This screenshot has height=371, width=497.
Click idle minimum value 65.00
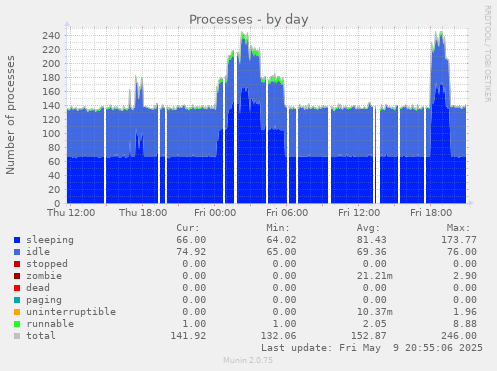[281, 252]
